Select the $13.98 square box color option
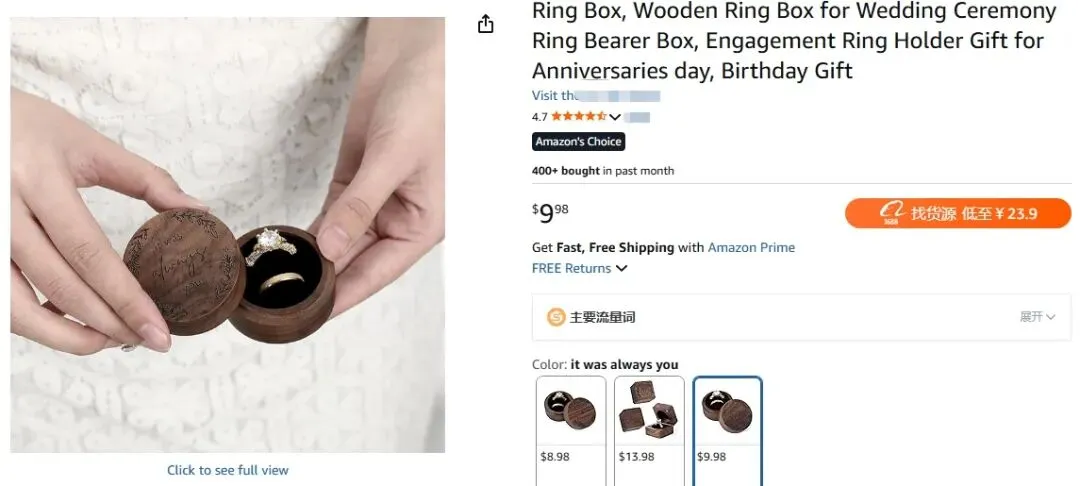This screenshot has height=486, width=1080. [x=649, y=421]
